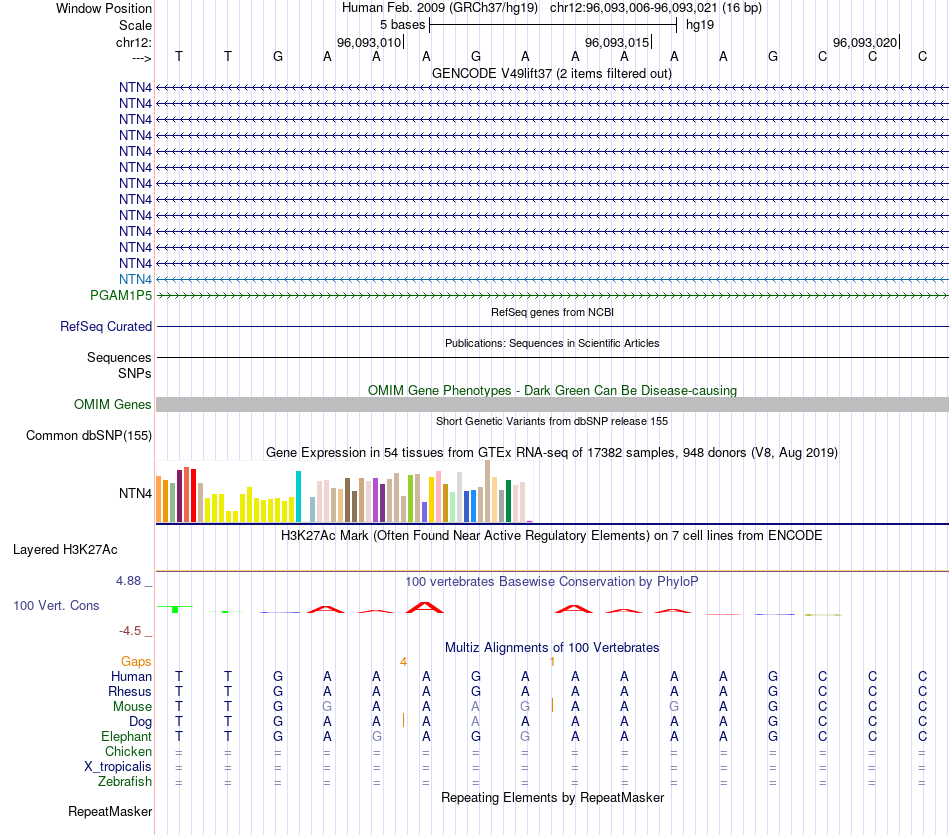Click the Sequences track label

(119, 358)
